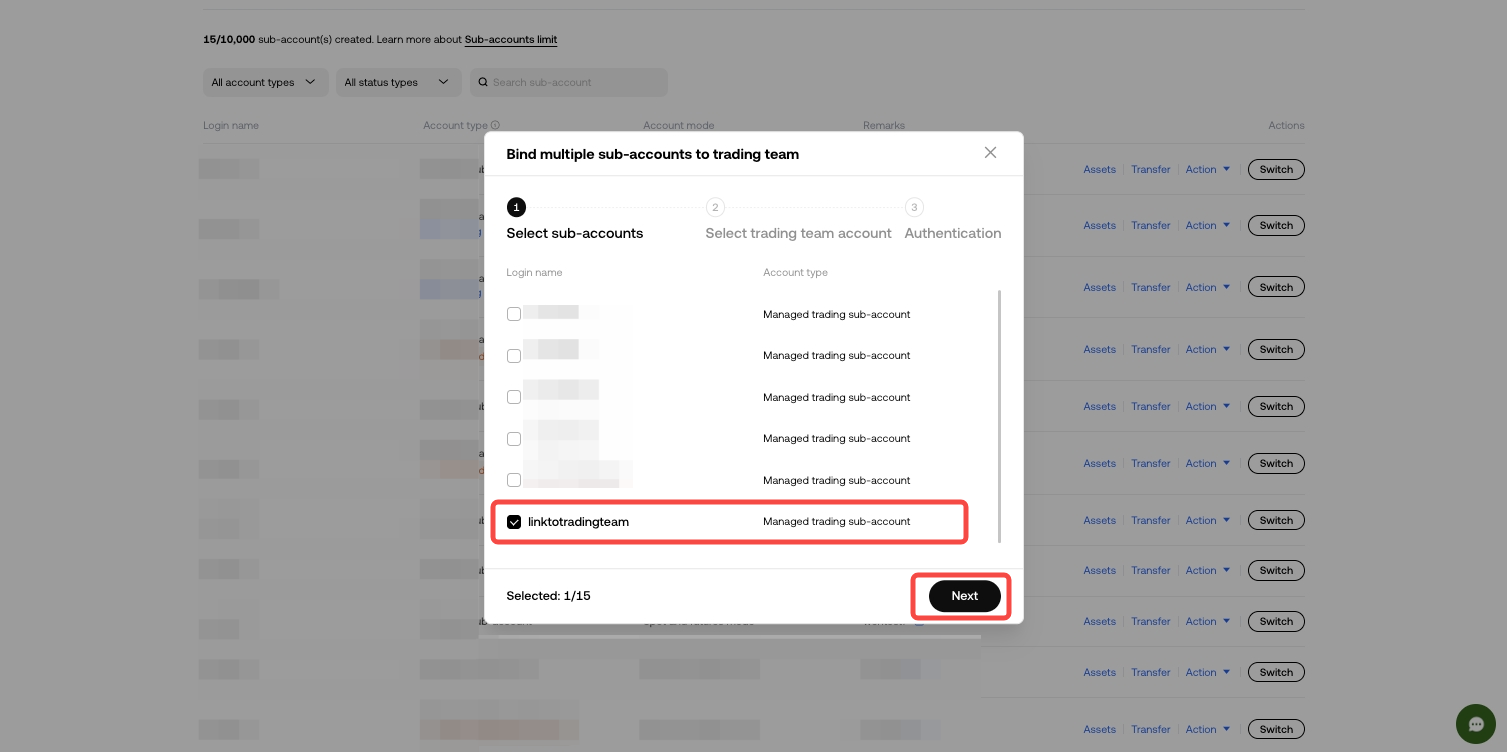The width and height of the screenshot is (1507, 752).
Task: Click step 1 circle indicator
Action: (516, 207)
